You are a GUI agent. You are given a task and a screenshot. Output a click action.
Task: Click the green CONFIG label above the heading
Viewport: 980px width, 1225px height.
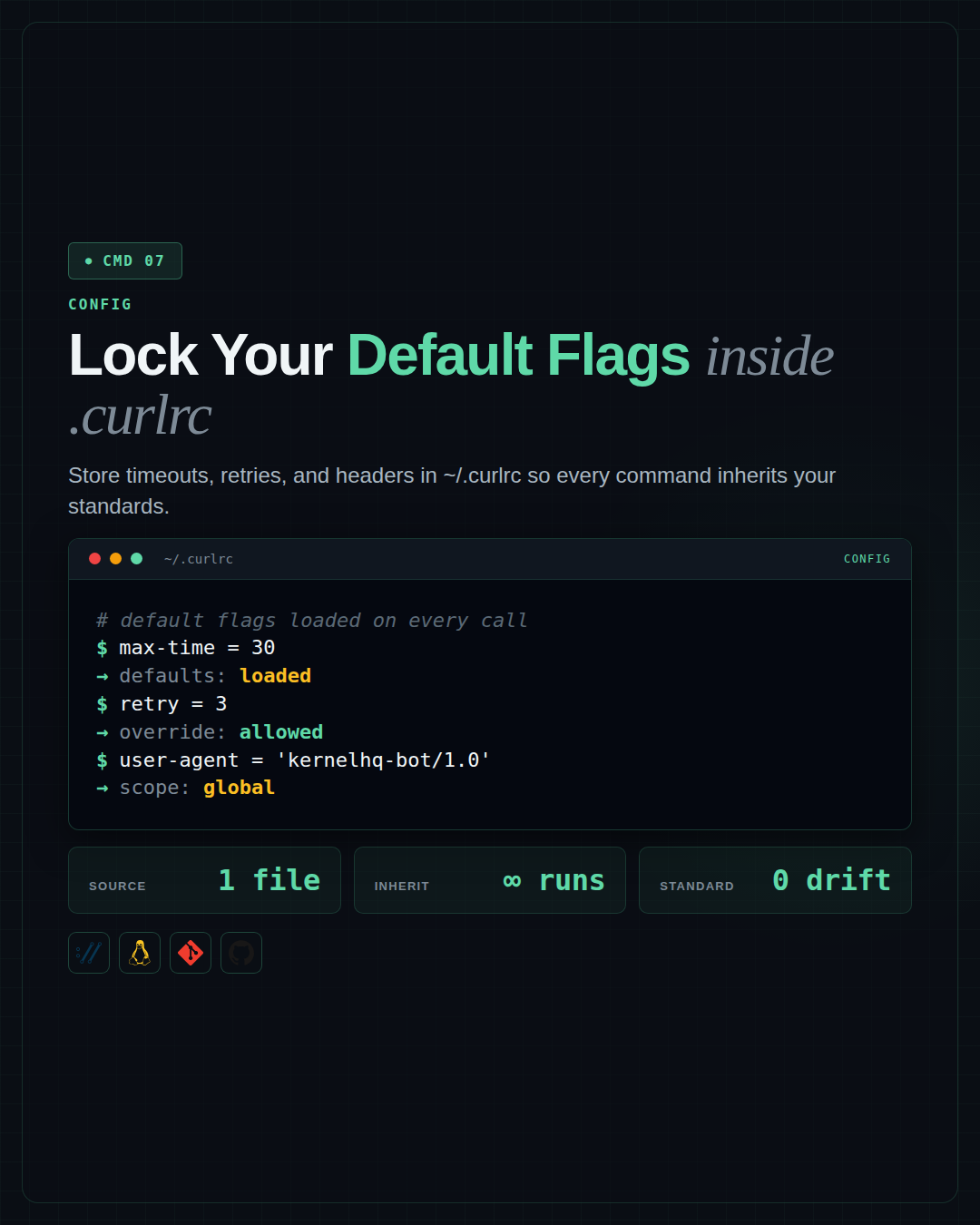100,305
